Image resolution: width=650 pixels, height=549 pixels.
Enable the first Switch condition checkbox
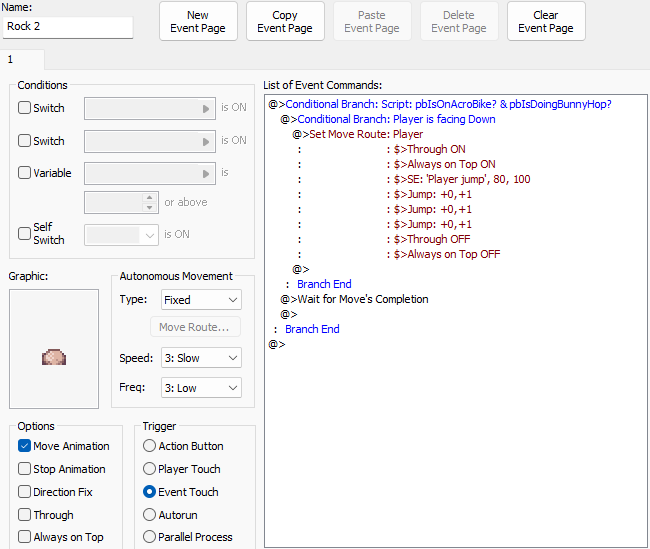(x=24, y=108)
